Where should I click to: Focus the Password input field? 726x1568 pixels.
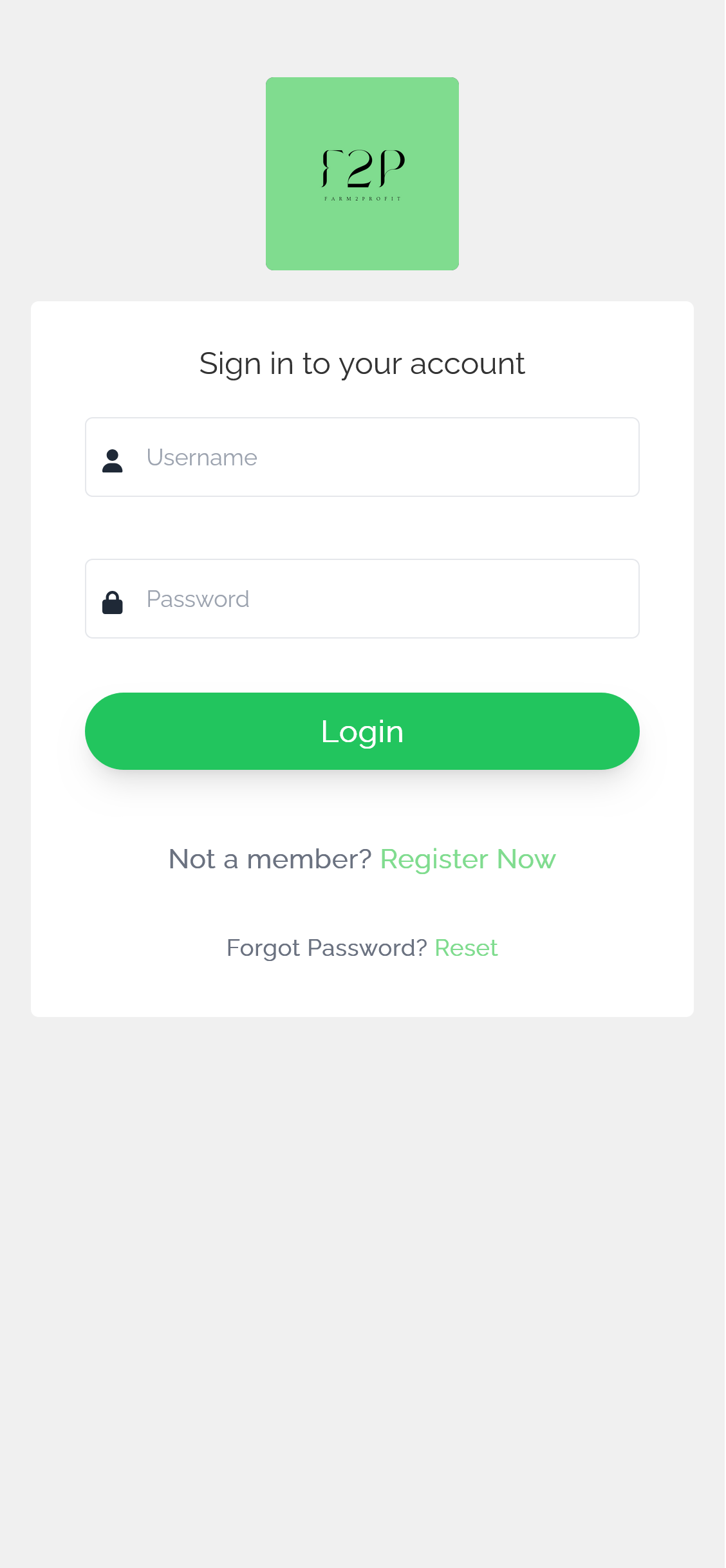click(362, 599)
